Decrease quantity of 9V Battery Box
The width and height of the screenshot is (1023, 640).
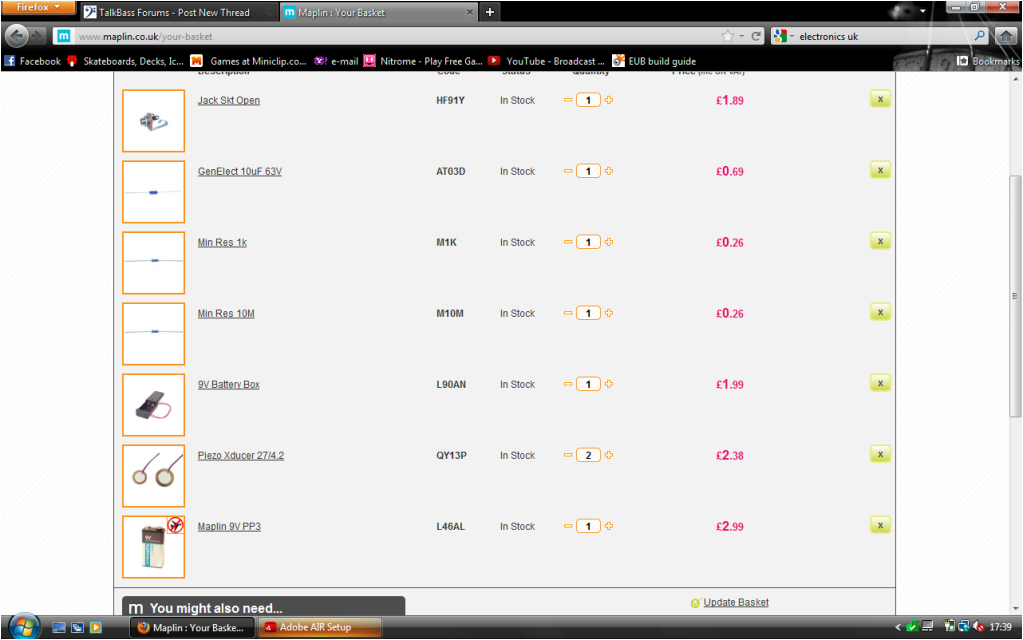pyautogui.click(x=568, y=384)
